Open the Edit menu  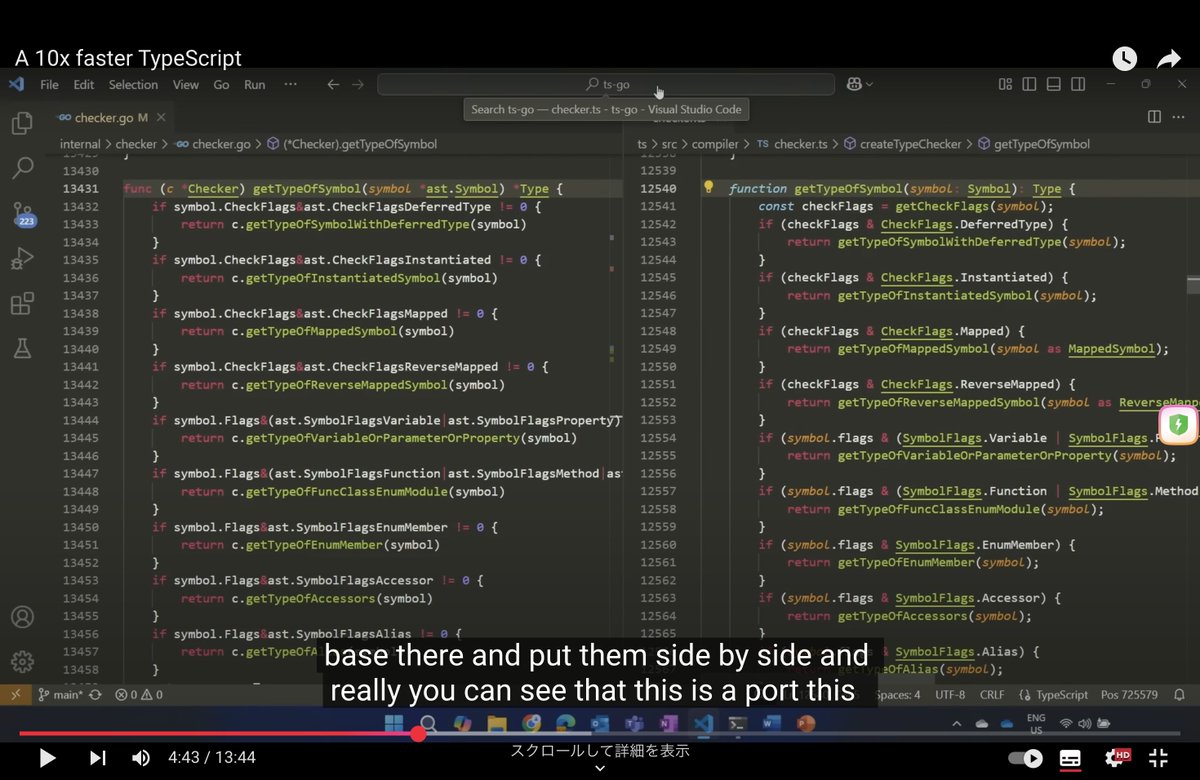click(x=84, y=85)
